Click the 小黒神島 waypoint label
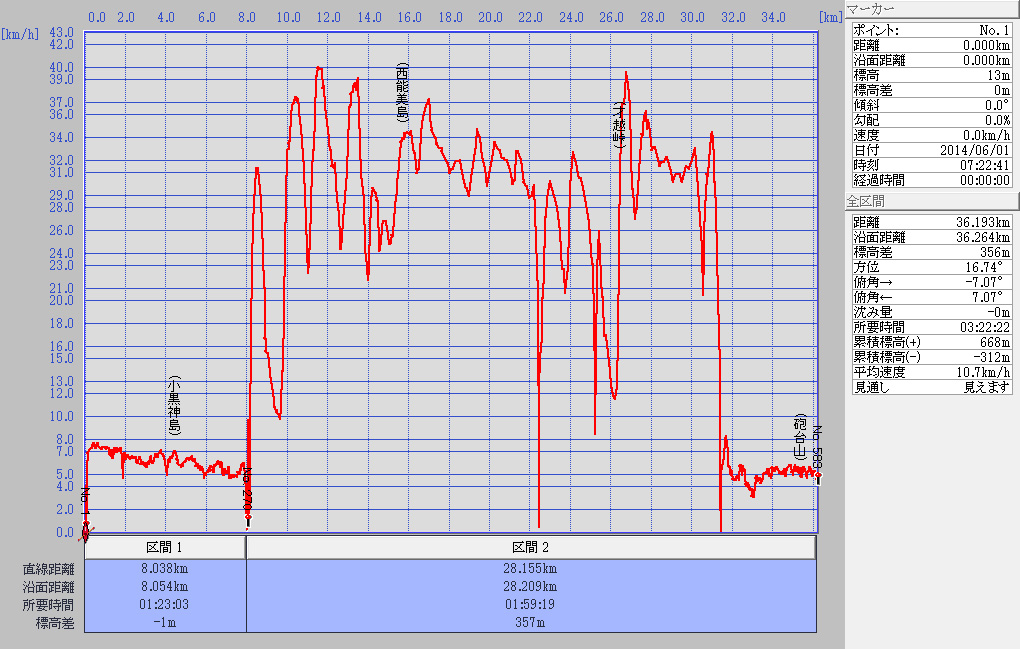1020x649 pixels. click(x=174, y=406)
